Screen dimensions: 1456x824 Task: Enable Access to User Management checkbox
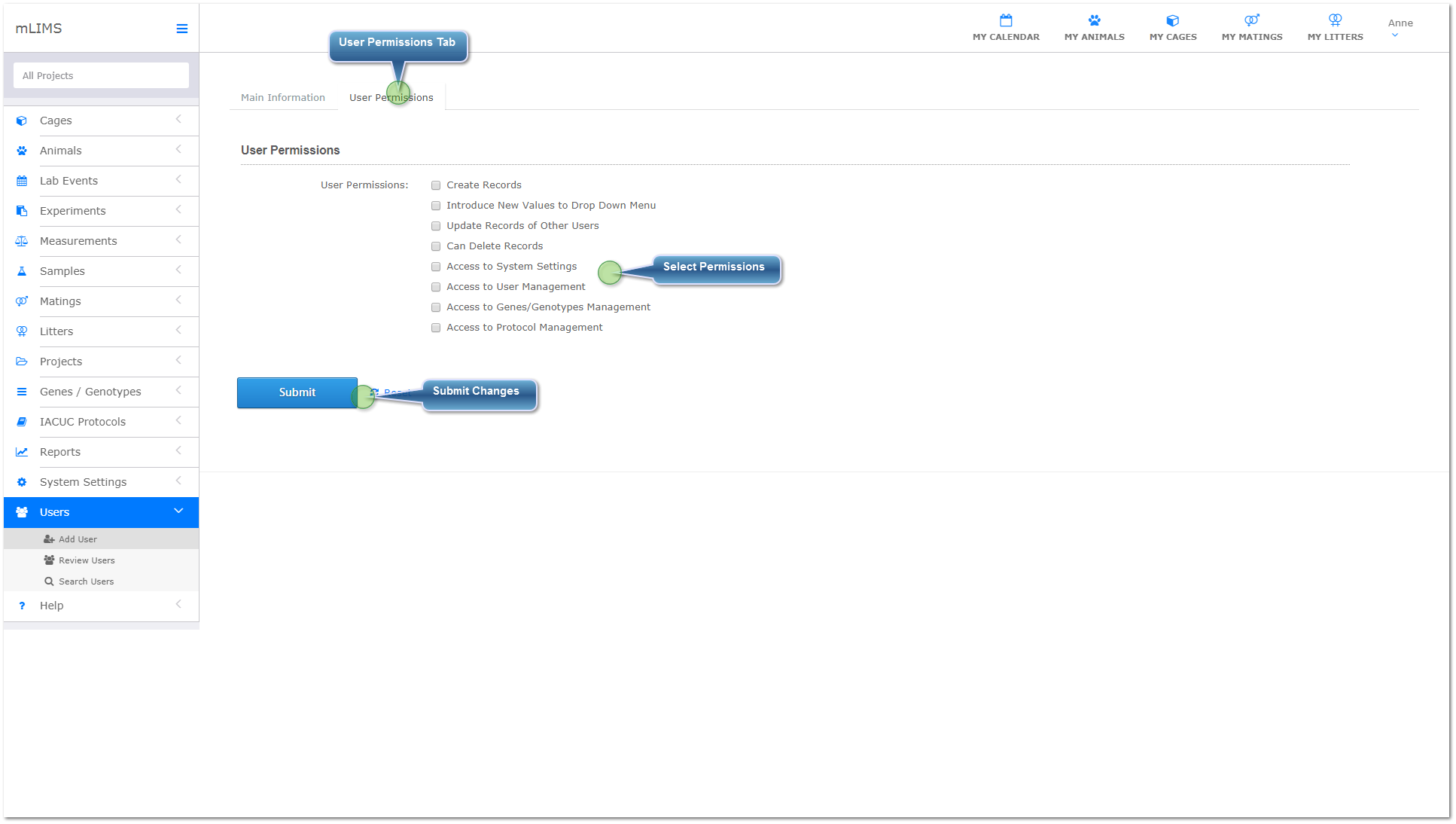[436, 286]
